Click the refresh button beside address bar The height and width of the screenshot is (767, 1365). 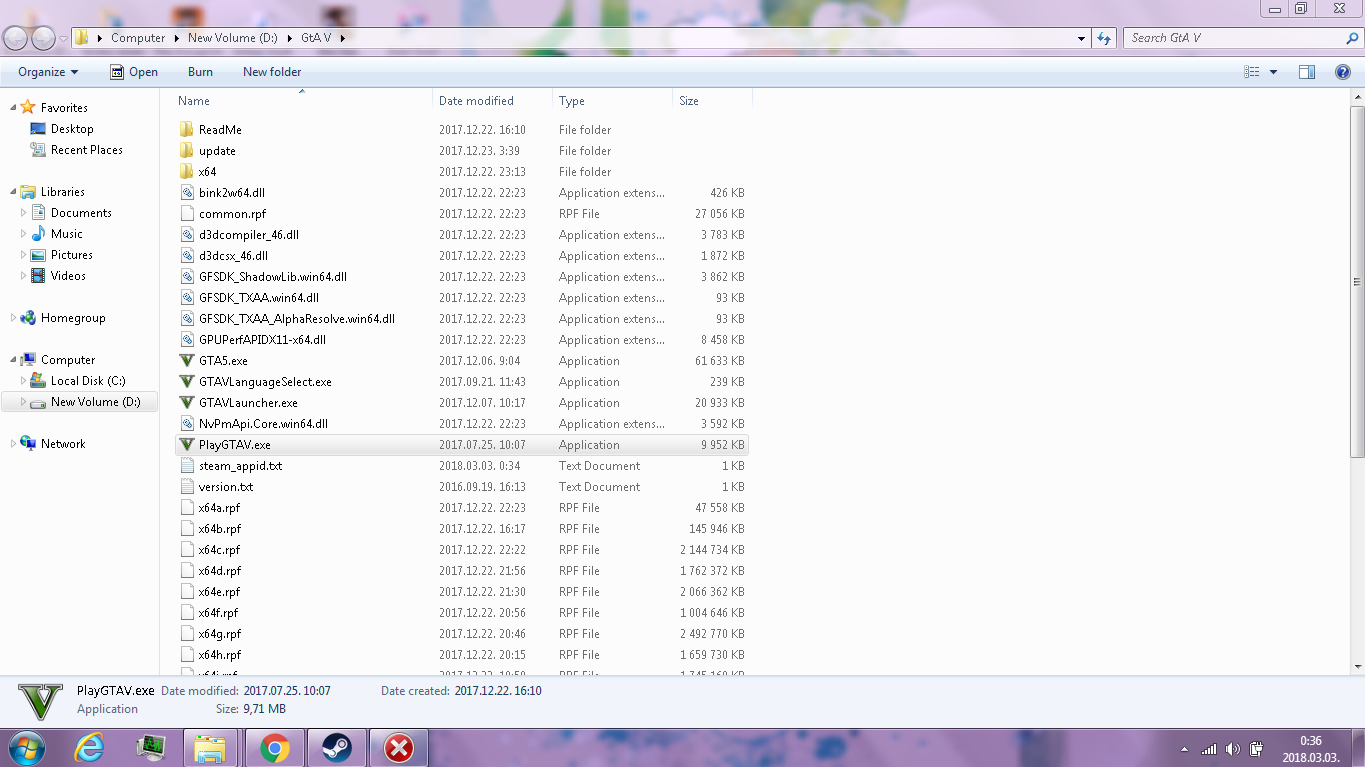point(1104,38)
